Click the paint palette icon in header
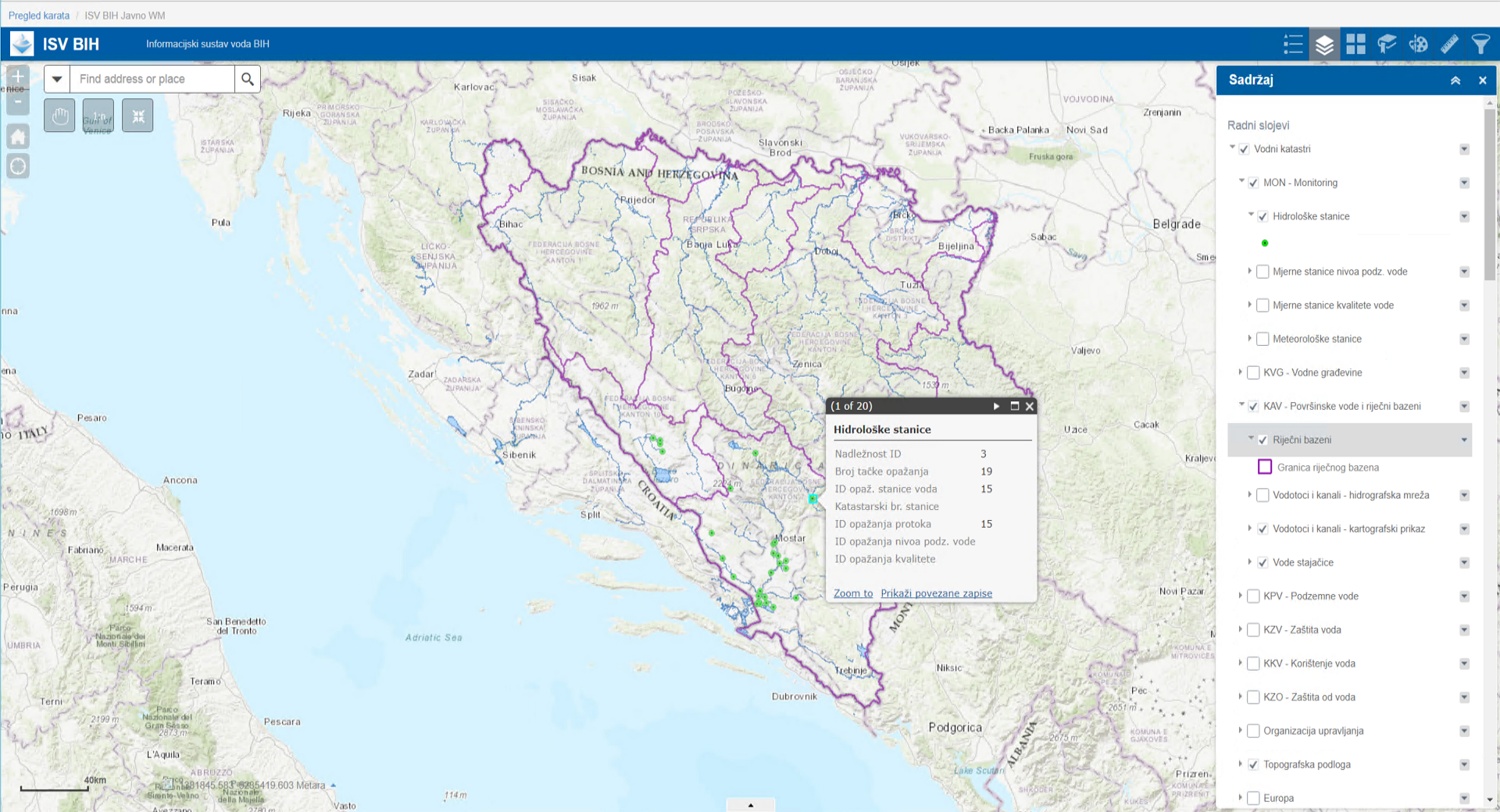The height and width of the screenshot is (812, 1500). pos(1418,45)
